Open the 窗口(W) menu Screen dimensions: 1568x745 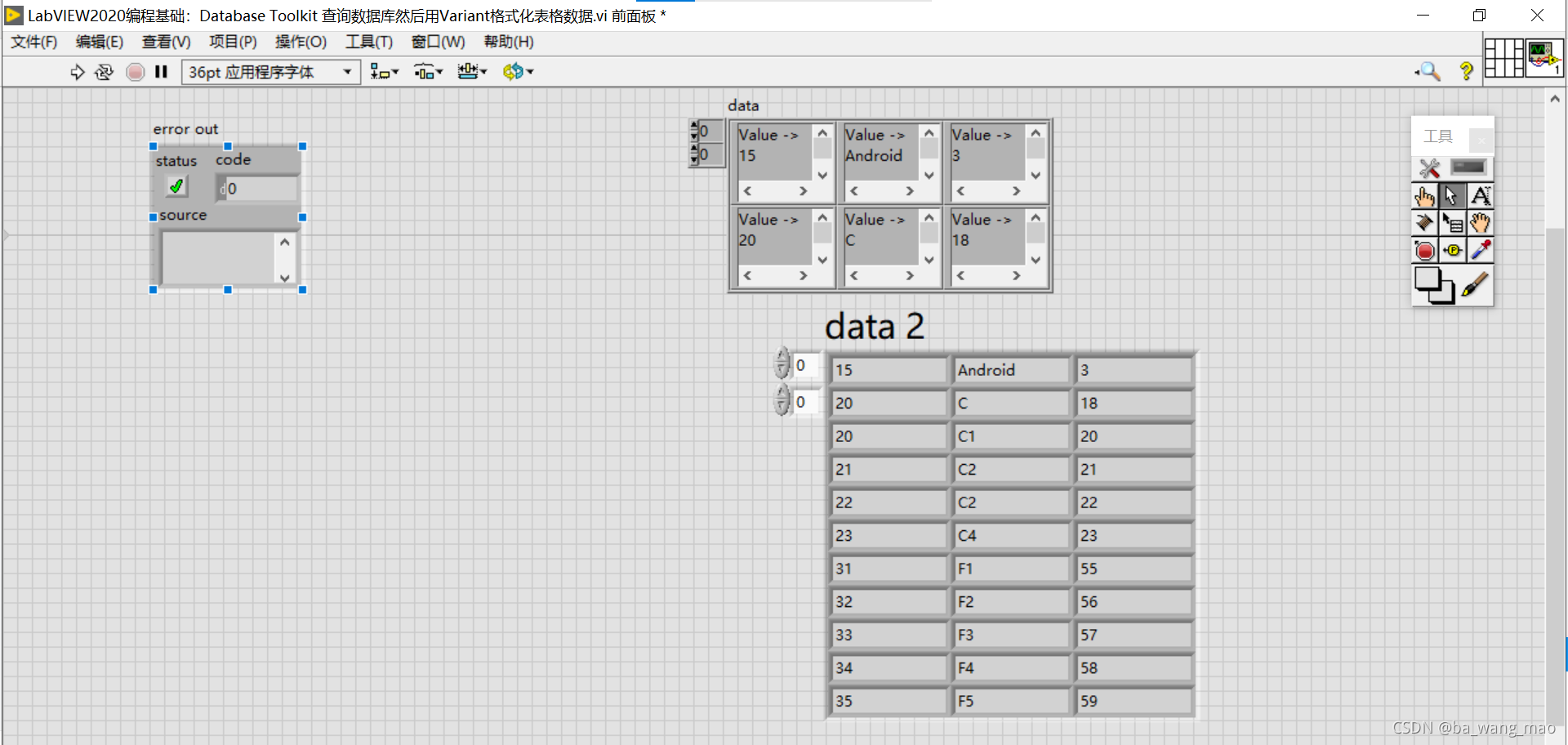(x=438, y=42)
